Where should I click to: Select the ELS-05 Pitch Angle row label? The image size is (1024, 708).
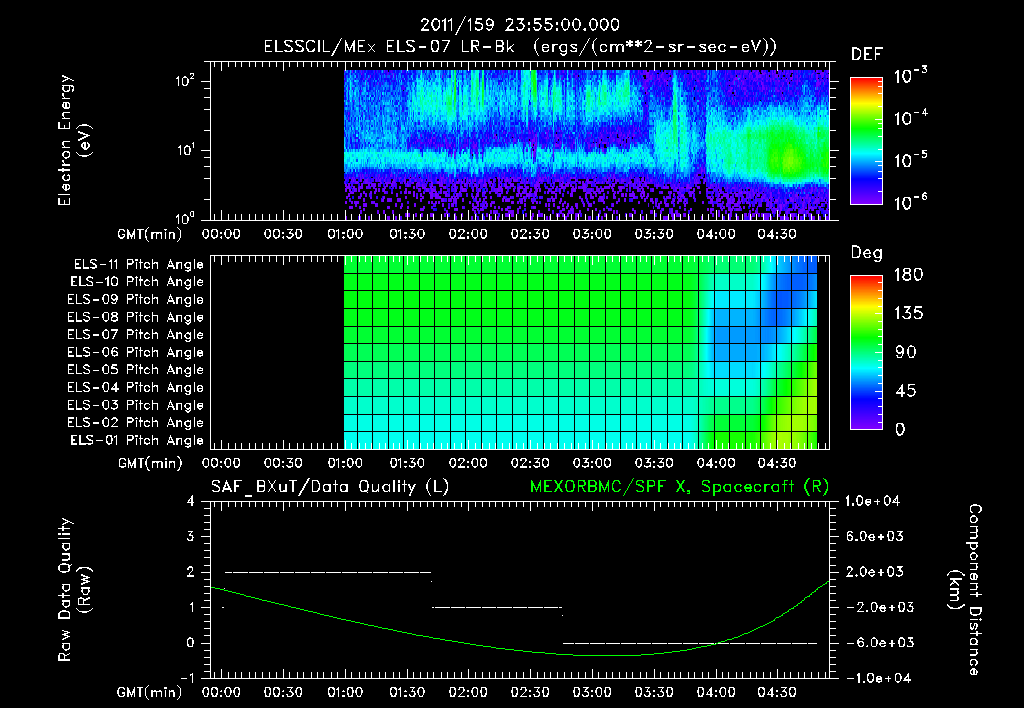pos(136,370)
